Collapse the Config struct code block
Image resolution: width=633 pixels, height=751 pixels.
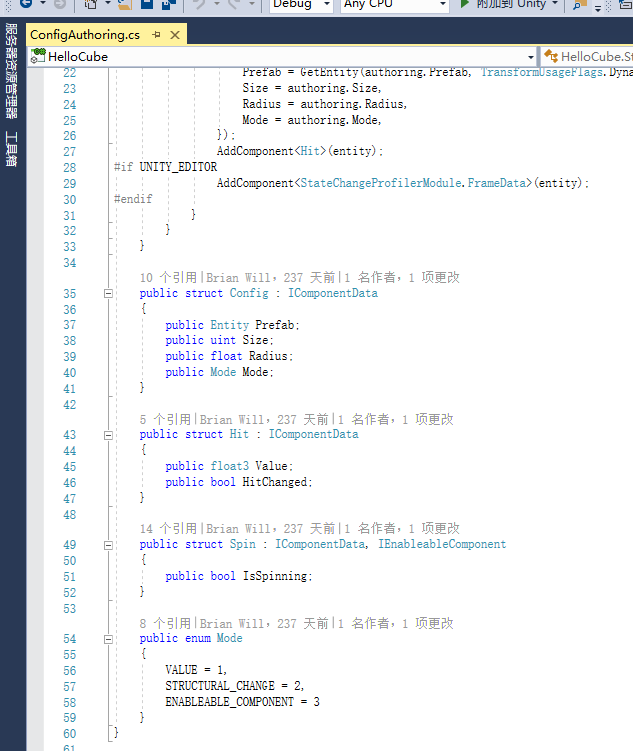pyautogui.click(x=109, y=293)
